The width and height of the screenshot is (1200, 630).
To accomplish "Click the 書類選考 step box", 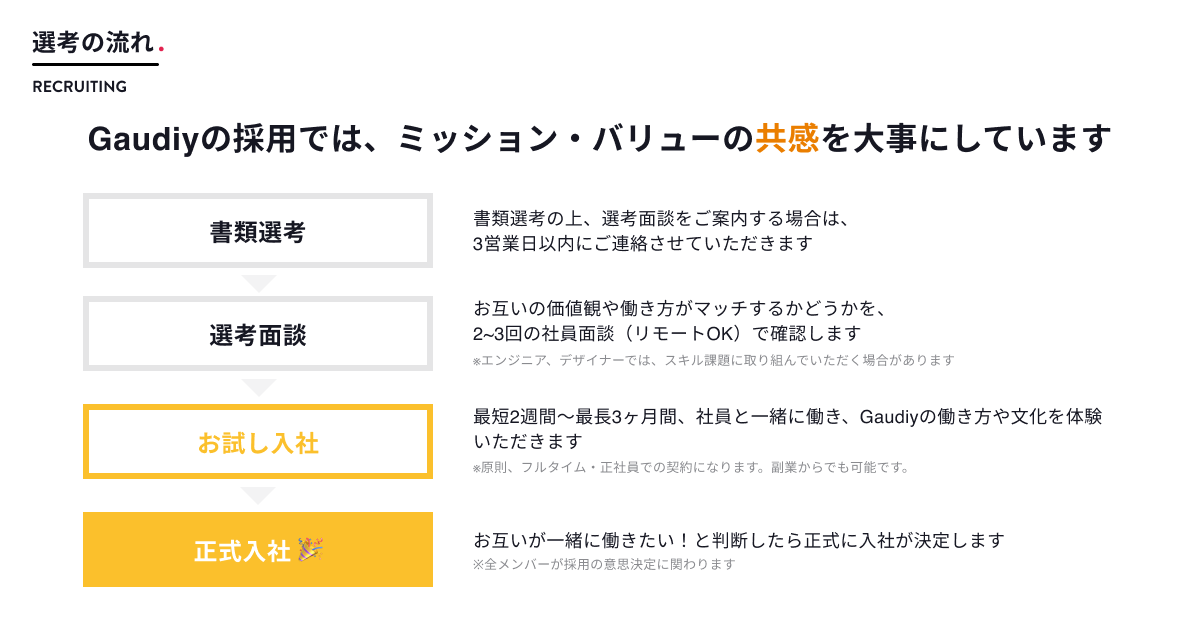I will 258,231.
